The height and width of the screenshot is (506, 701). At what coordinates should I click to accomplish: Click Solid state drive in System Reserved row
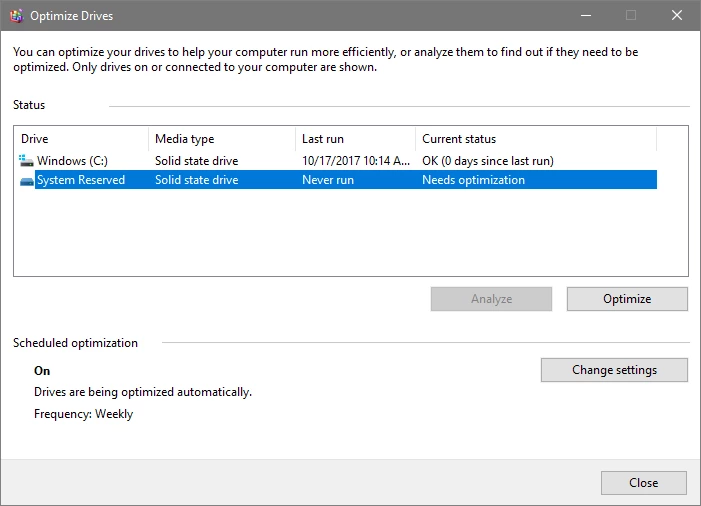click(196, 180)
